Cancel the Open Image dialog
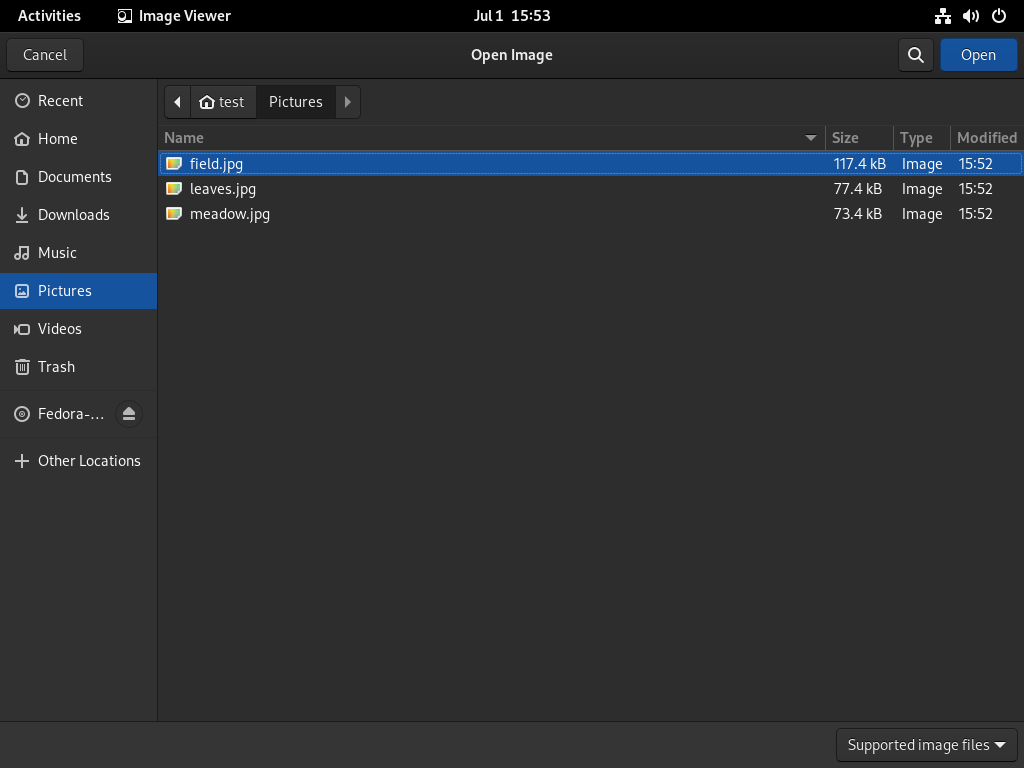Image resolution: width=1024 pixels, height=768 pixels. pyautogui.click(x=45, y=55)
